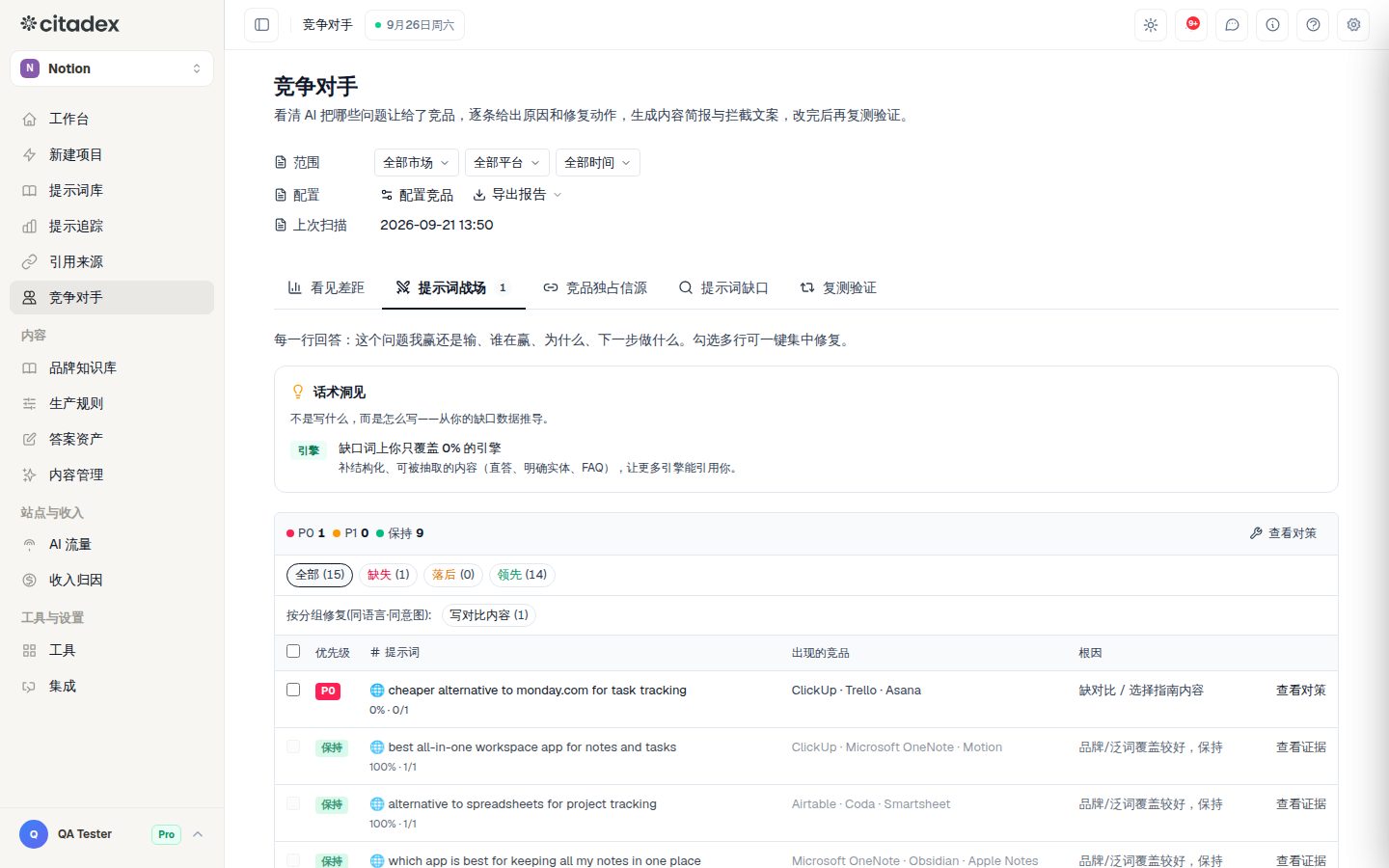
Task: Switch to 复测验证 tab
Action: 838,287
